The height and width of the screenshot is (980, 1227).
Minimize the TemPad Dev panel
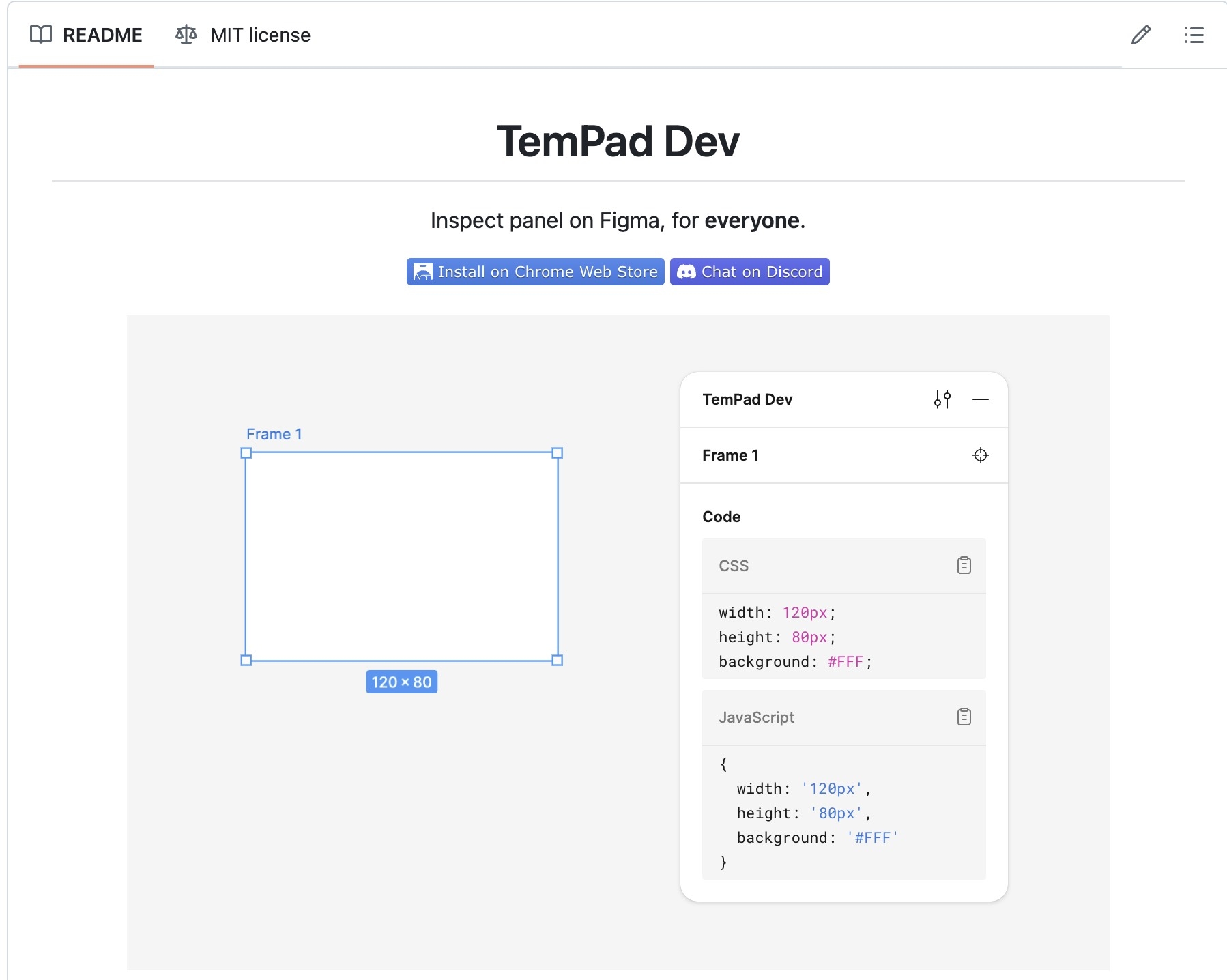point(981,399)
